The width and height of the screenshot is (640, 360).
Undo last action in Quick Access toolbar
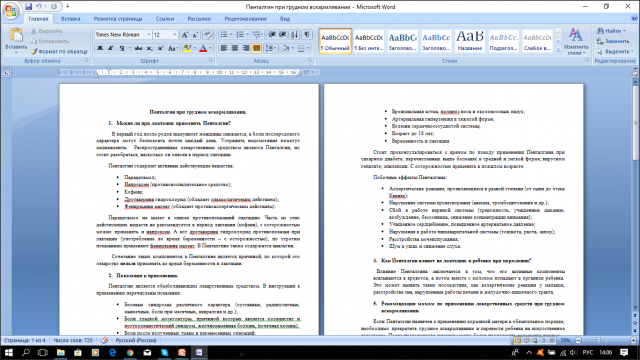click(39, 7)
